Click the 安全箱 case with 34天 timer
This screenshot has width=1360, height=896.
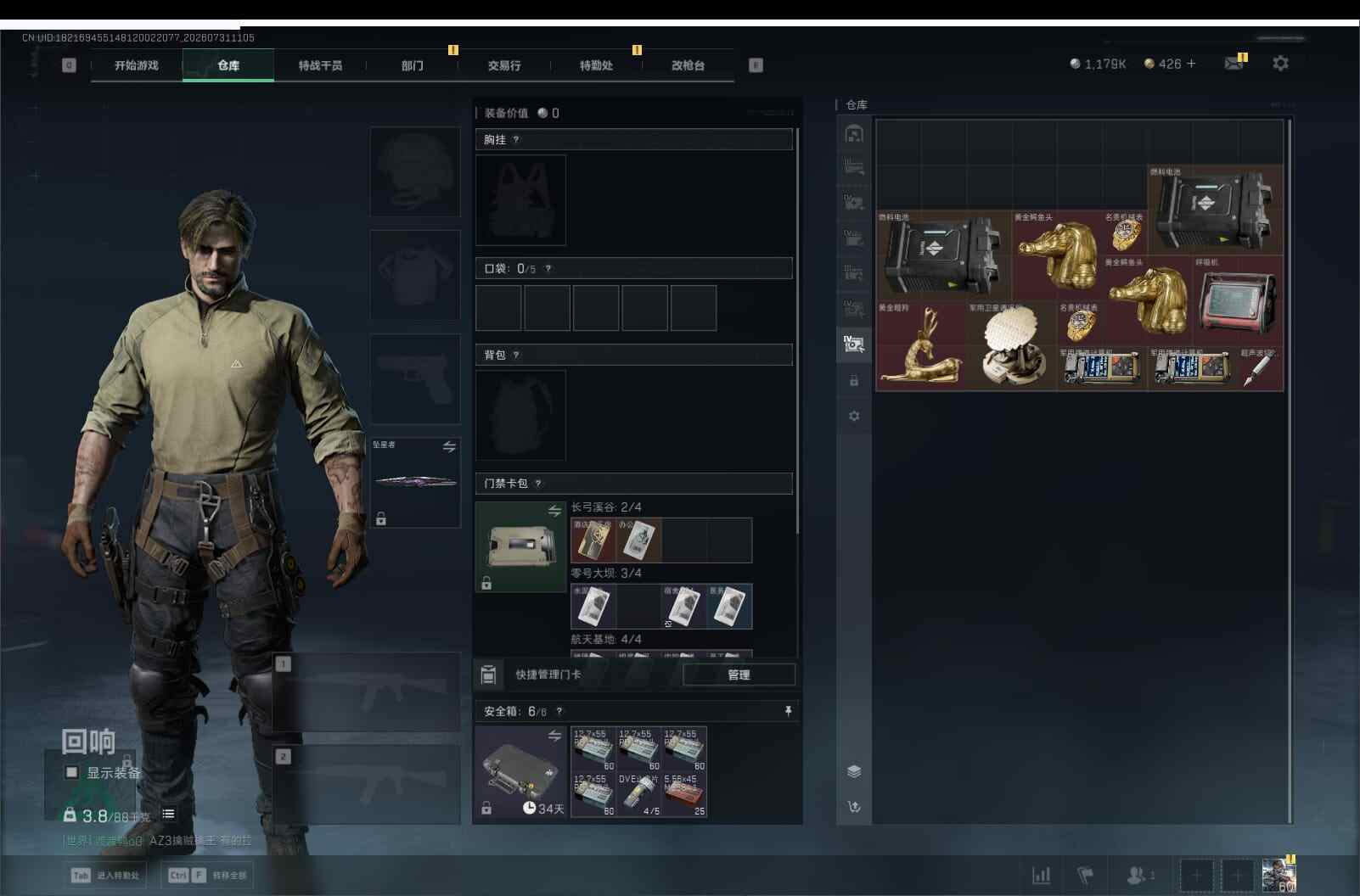click(x=520, y=771)
